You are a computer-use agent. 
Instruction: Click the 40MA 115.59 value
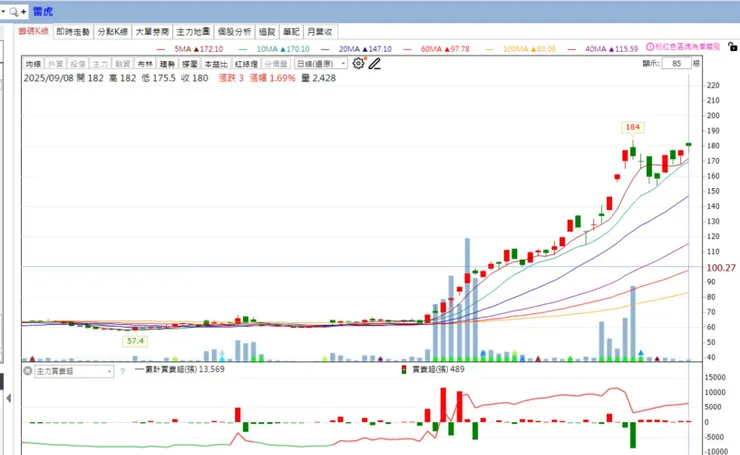pos(612,49)
